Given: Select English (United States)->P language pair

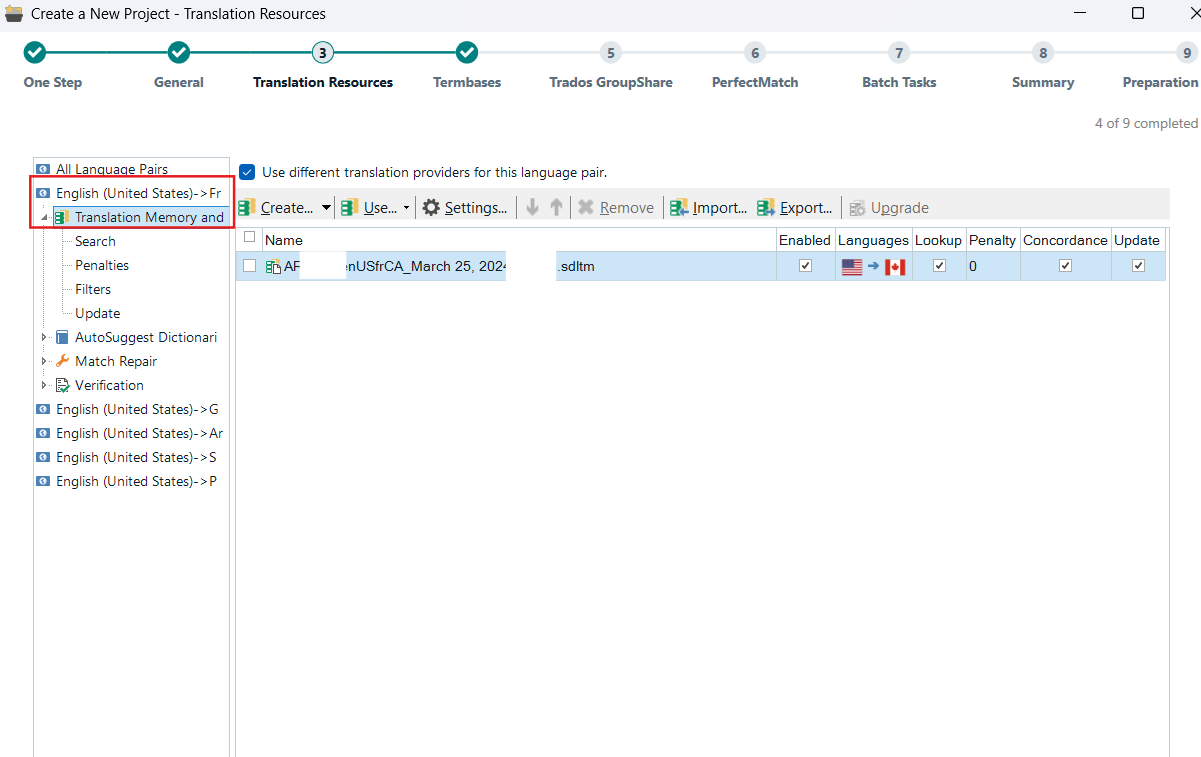Looking at the screenshot, I should (136, 481).
